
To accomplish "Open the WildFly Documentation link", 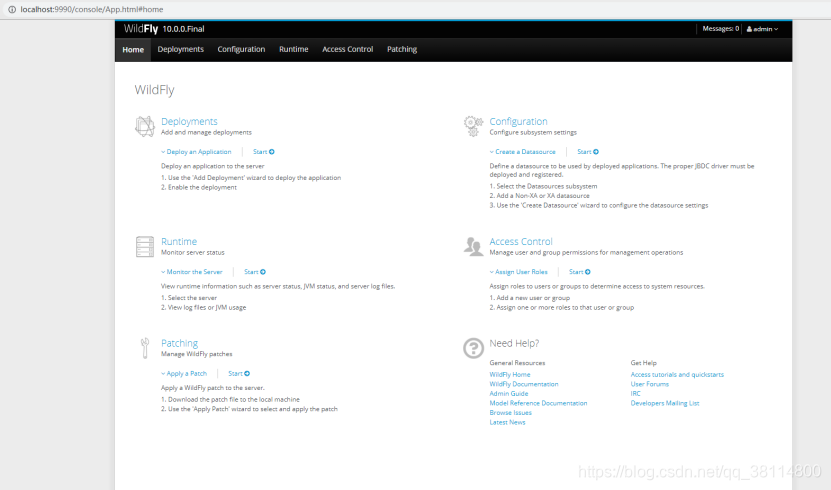I will pyautogui.click(x=524, y=384).
